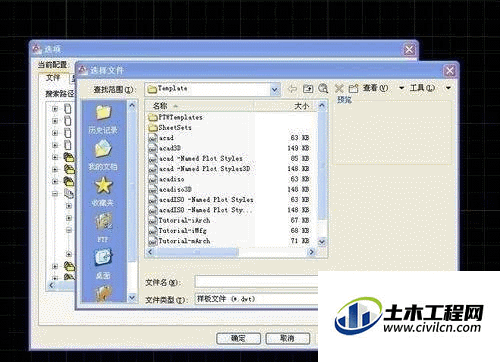Image resolution: width=500 pixels, height=362 pixels.
Task: Expand the first tree node in Options
Action: pos(55,109)
